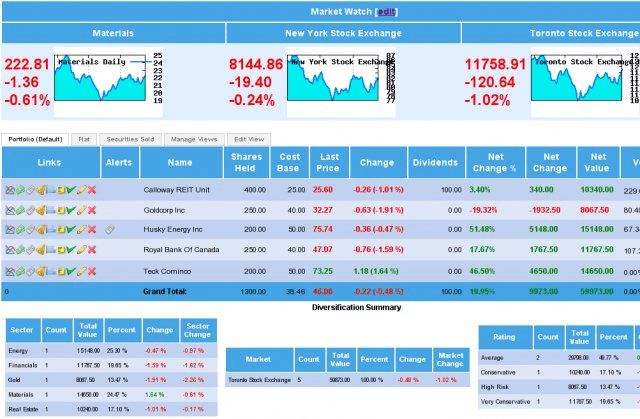Click the Materials market header
Image resolution: width=640 pixels, height=419 pixels.
click(113, 33)
